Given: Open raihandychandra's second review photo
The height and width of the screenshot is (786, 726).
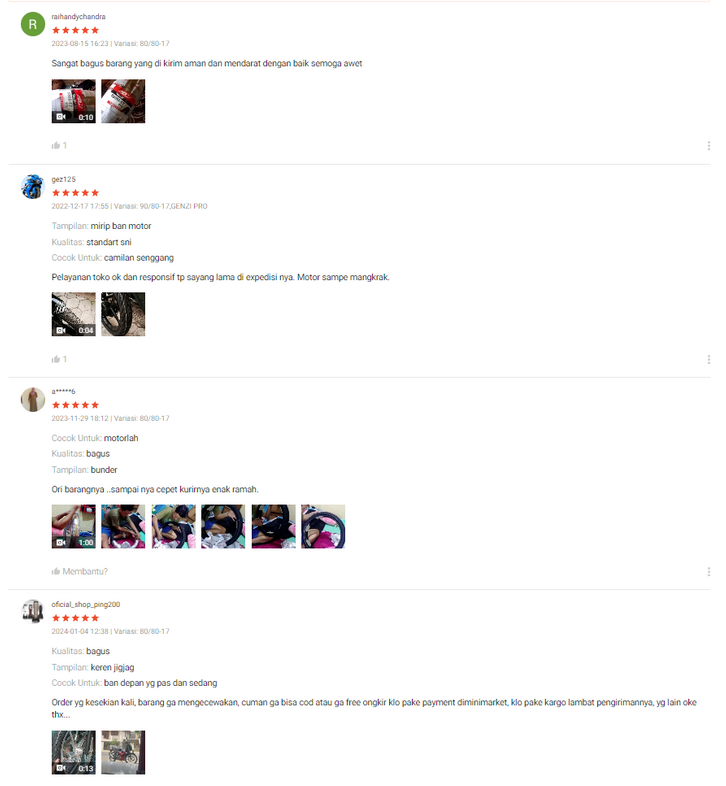Looking at the screenshot, I should point(123,101).
